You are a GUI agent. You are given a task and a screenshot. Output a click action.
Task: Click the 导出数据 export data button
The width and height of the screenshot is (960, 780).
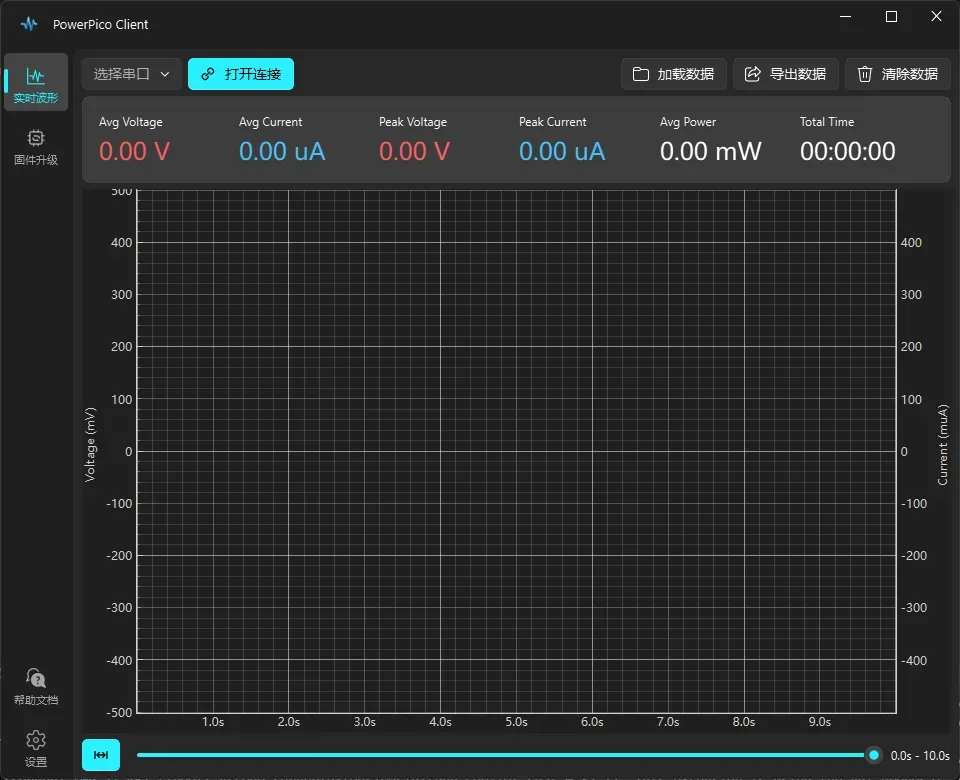point(786,74)
